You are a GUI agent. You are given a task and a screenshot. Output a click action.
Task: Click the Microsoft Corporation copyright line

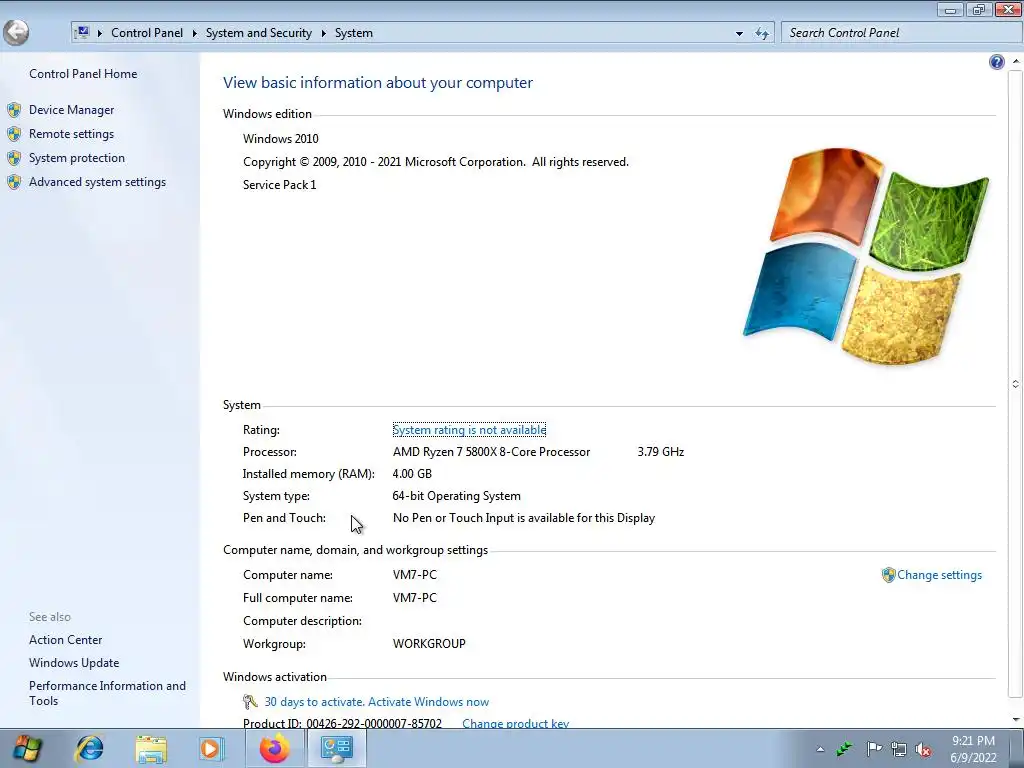coord(436,162)
